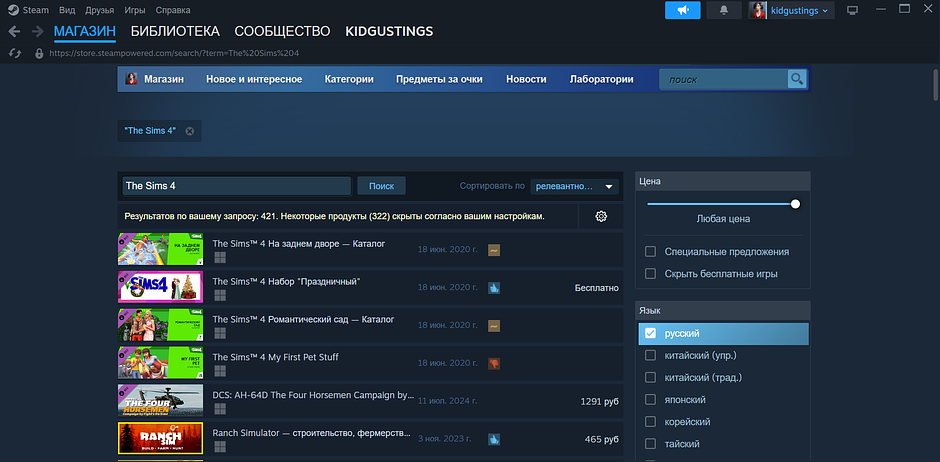The width and height of the screenshot is (940, 462).
Task: Reload the store page
Action: pyautogui.click(x=16, y=53)
